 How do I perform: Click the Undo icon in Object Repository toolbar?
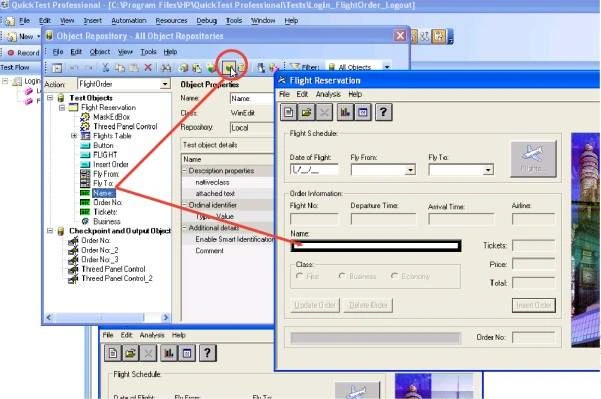pos(74,68)
